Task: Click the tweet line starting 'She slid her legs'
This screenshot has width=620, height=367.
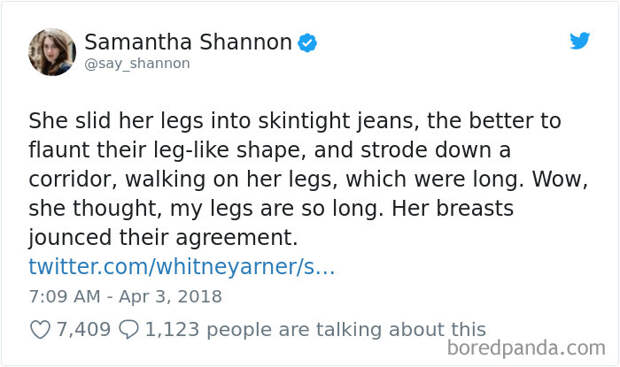Action: click(295, 121)
